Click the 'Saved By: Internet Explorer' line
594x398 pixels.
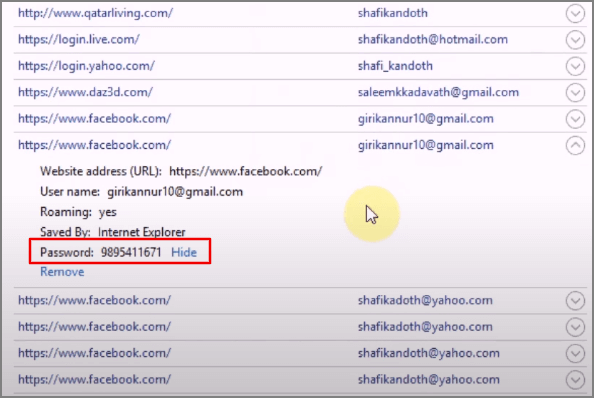pyautogui.click(x=113, y=232)
